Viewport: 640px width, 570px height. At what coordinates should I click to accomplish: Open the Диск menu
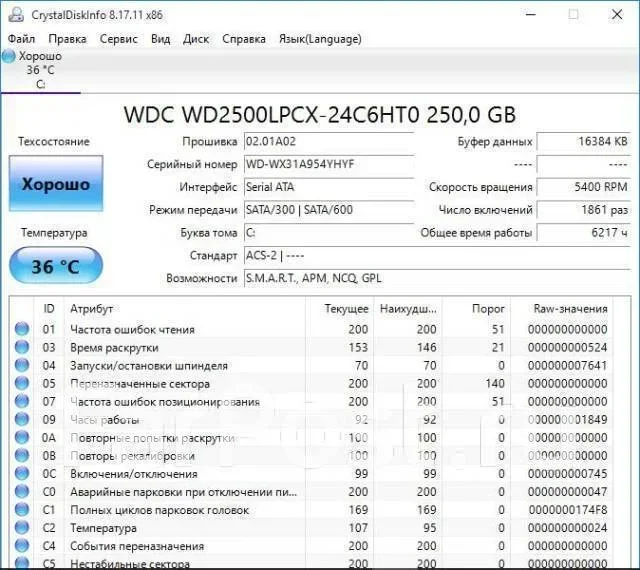tap(196, 39)
